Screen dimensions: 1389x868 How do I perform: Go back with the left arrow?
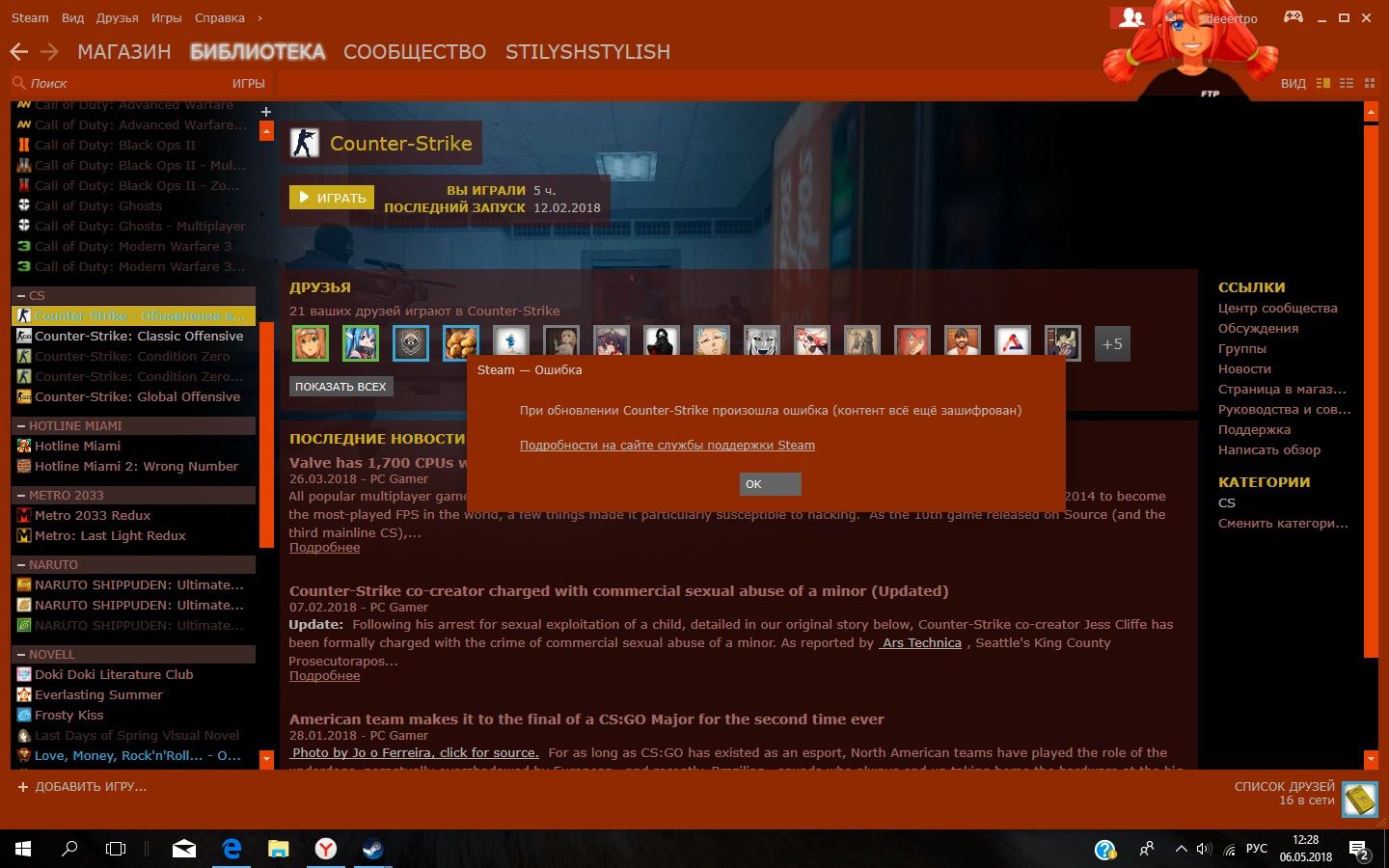tap(18, 52)
